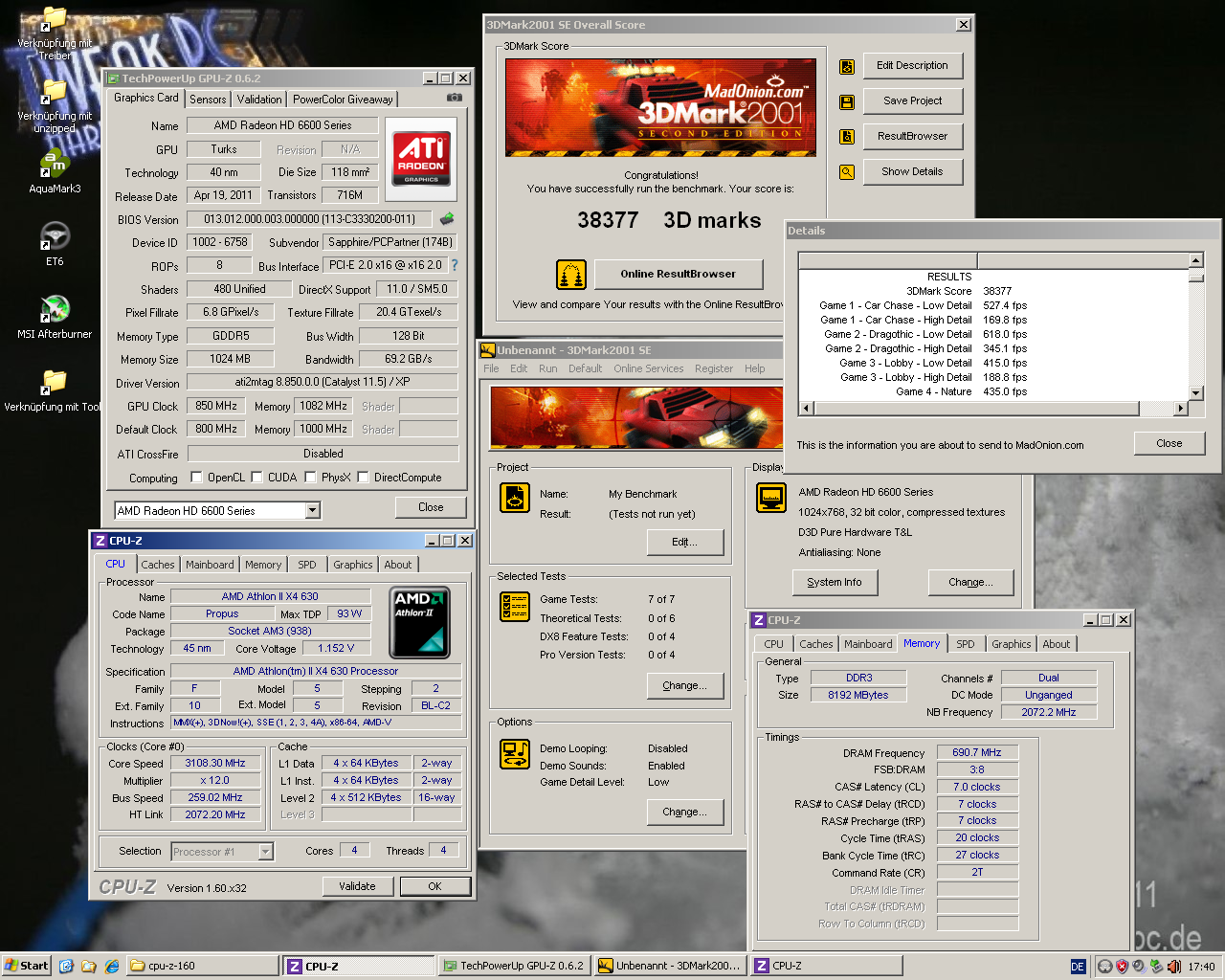
Task: Click the Details list scroll down arrow
Action: point(1195,392)
